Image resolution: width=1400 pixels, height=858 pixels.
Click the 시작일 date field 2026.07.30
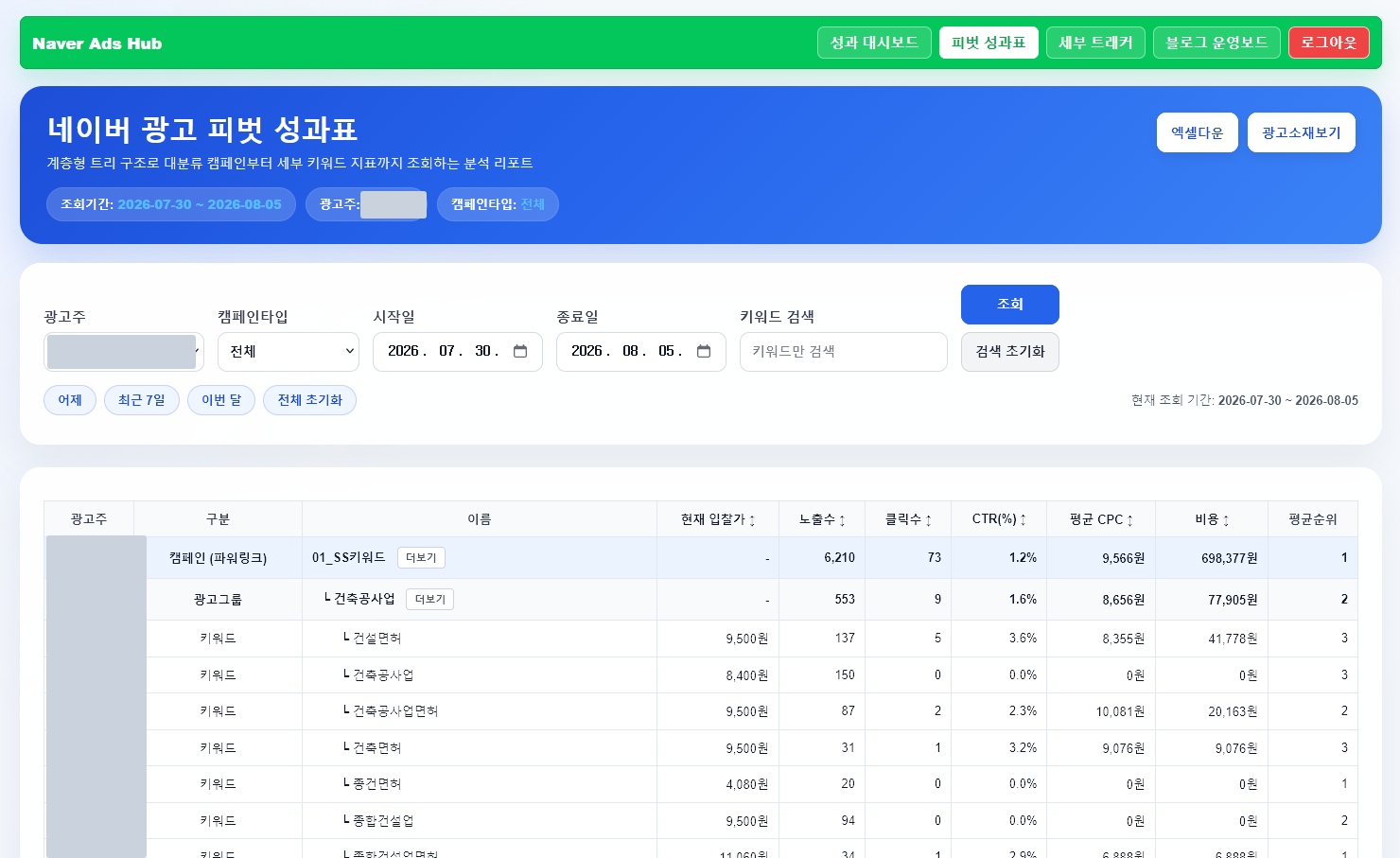tap(458, 352)
